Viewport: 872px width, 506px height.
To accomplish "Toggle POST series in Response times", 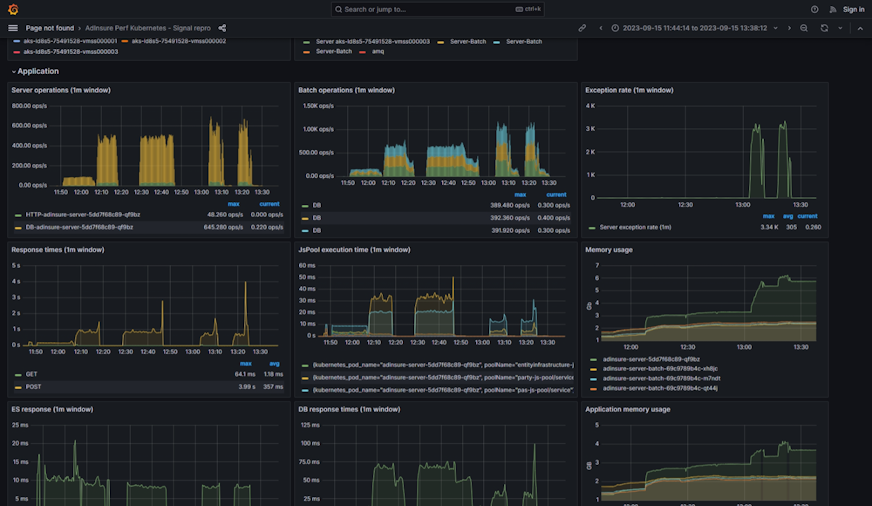I will pos(33,386).
